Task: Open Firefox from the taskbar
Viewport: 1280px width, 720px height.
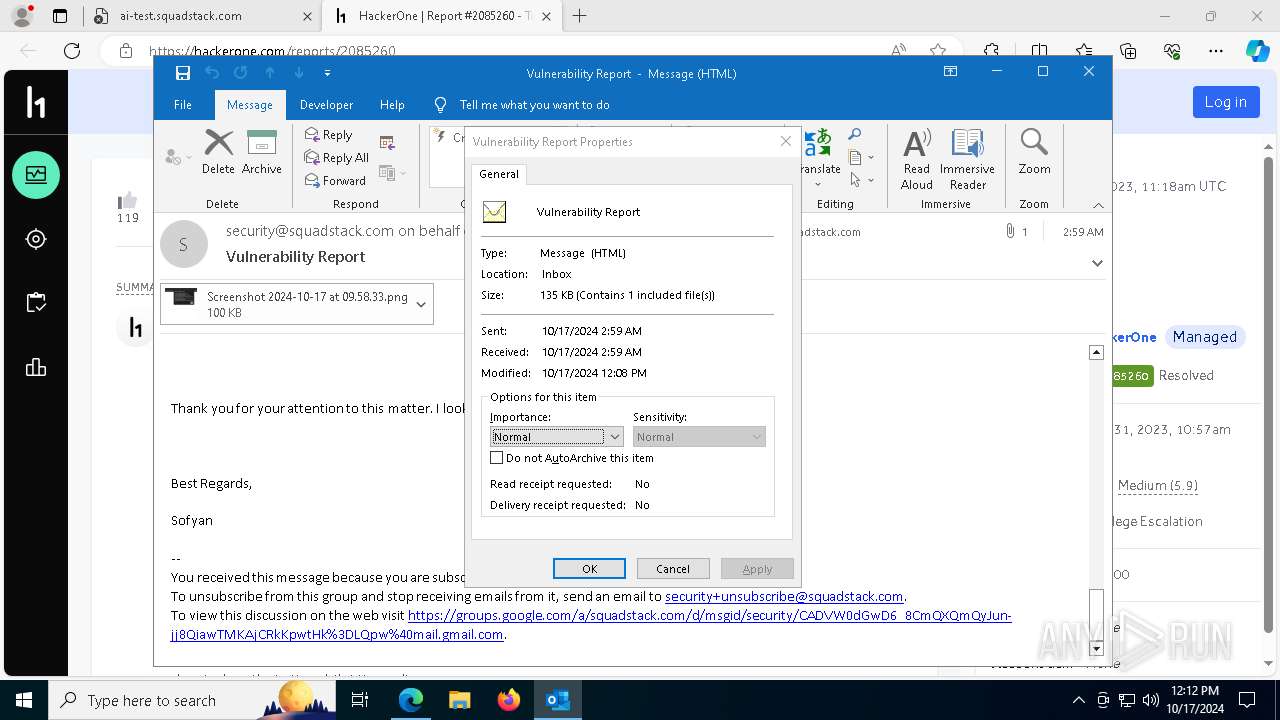Action: [x=509, y=700]
